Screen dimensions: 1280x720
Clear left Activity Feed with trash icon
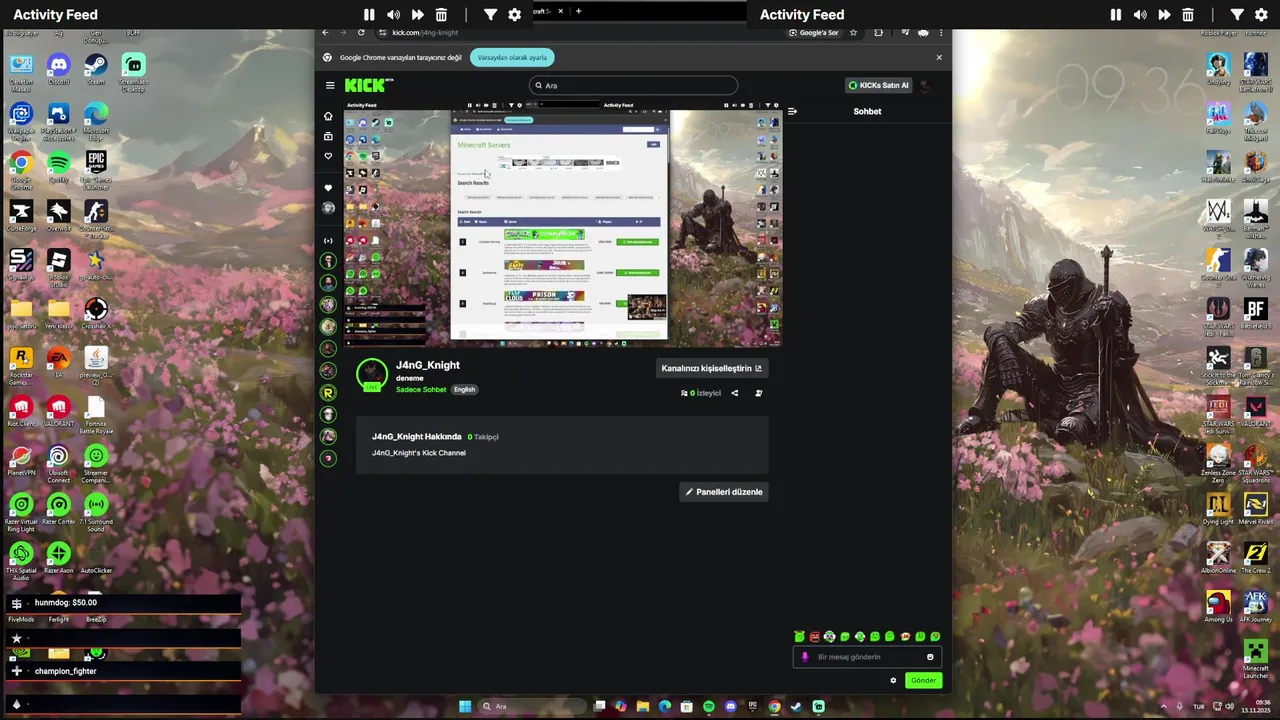pos(441,15)
